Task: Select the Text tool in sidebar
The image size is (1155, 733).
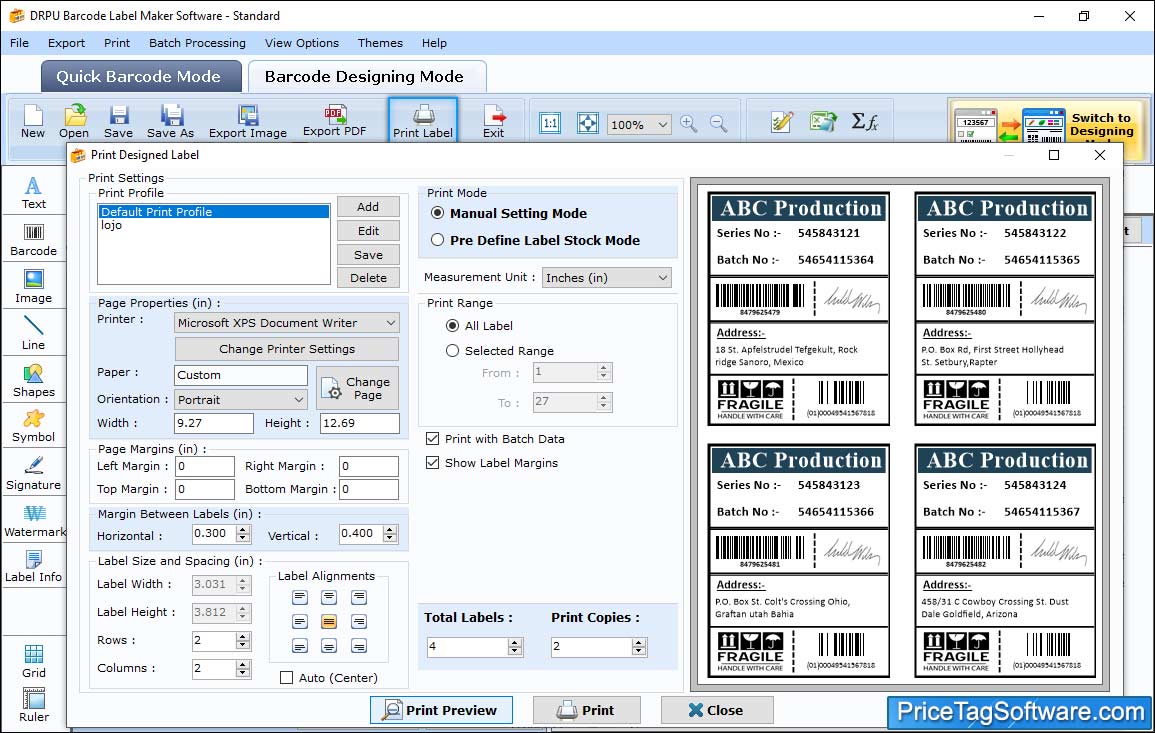Action: 33,193
